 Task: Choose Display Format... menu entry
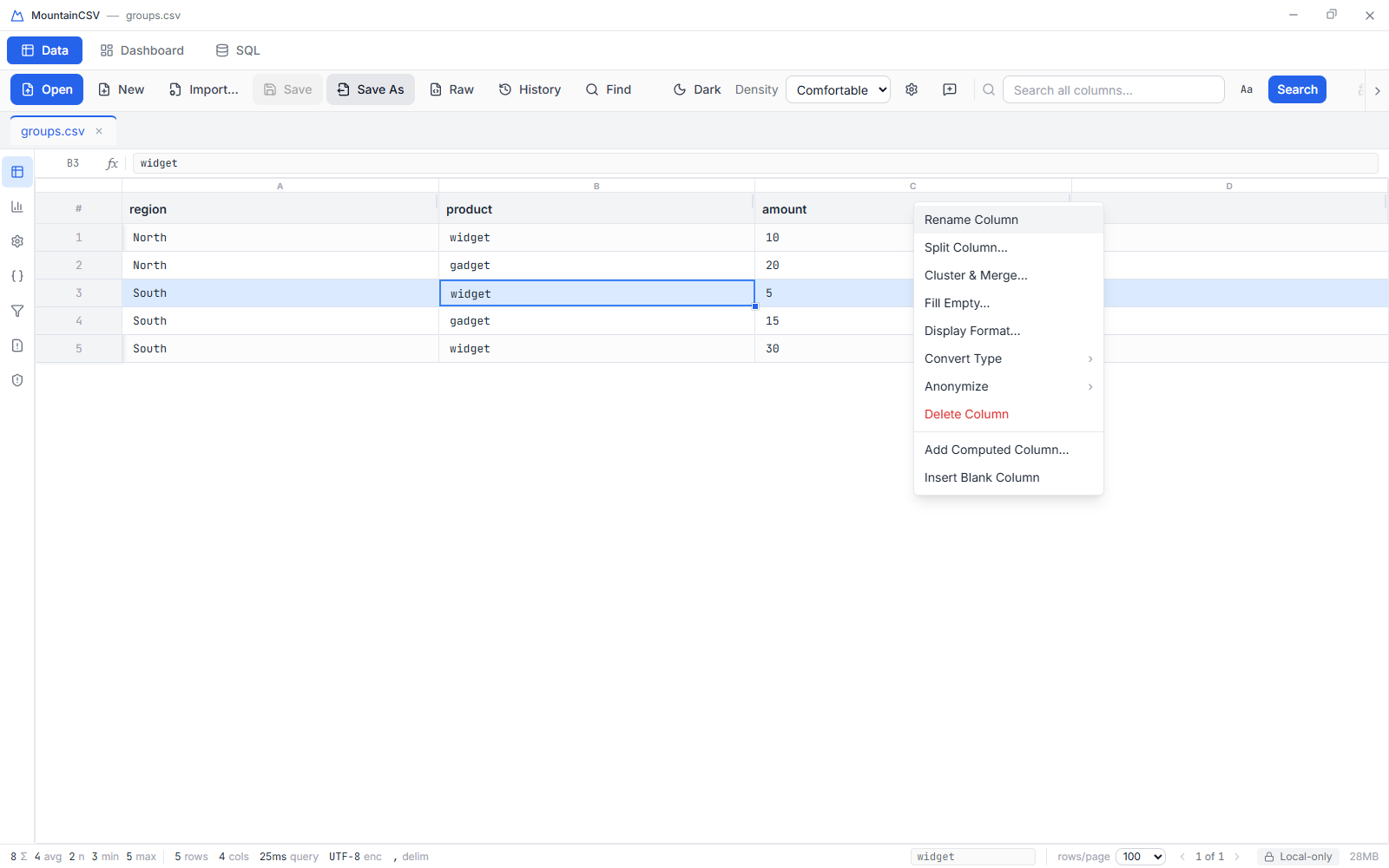[x=1008, y=331]
